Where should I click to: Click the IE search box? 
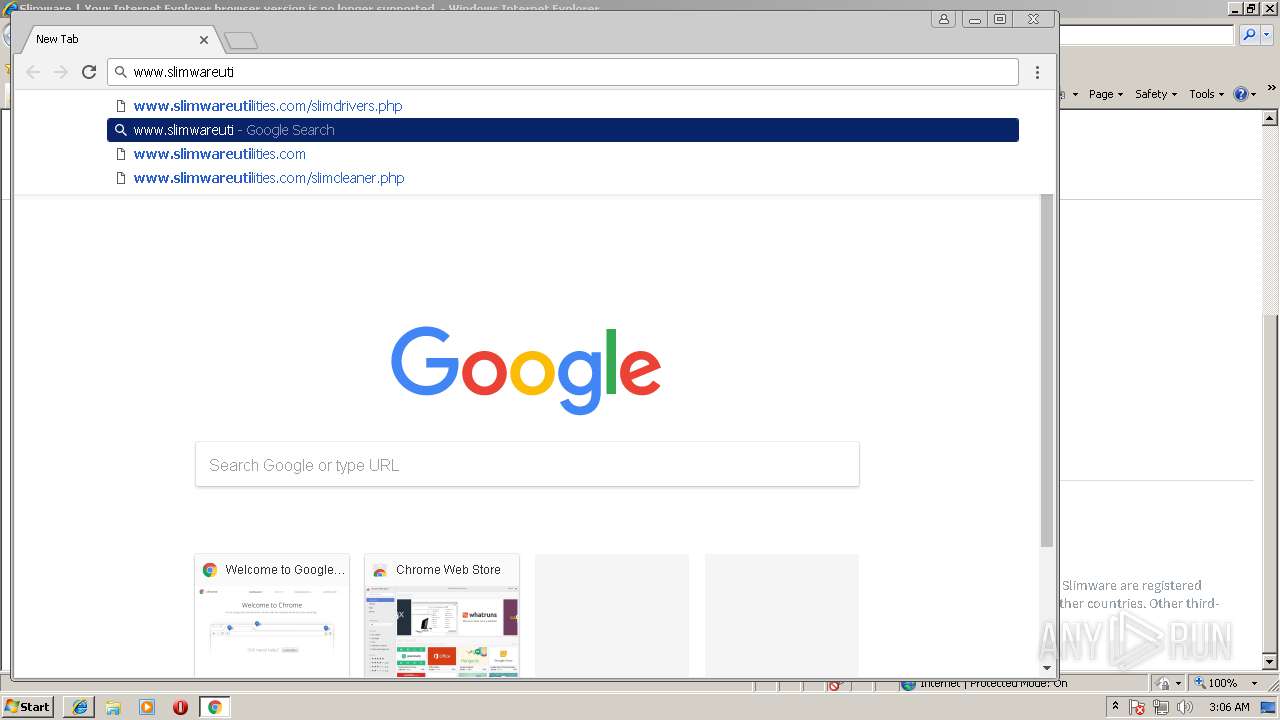[x=1147, y=35]
